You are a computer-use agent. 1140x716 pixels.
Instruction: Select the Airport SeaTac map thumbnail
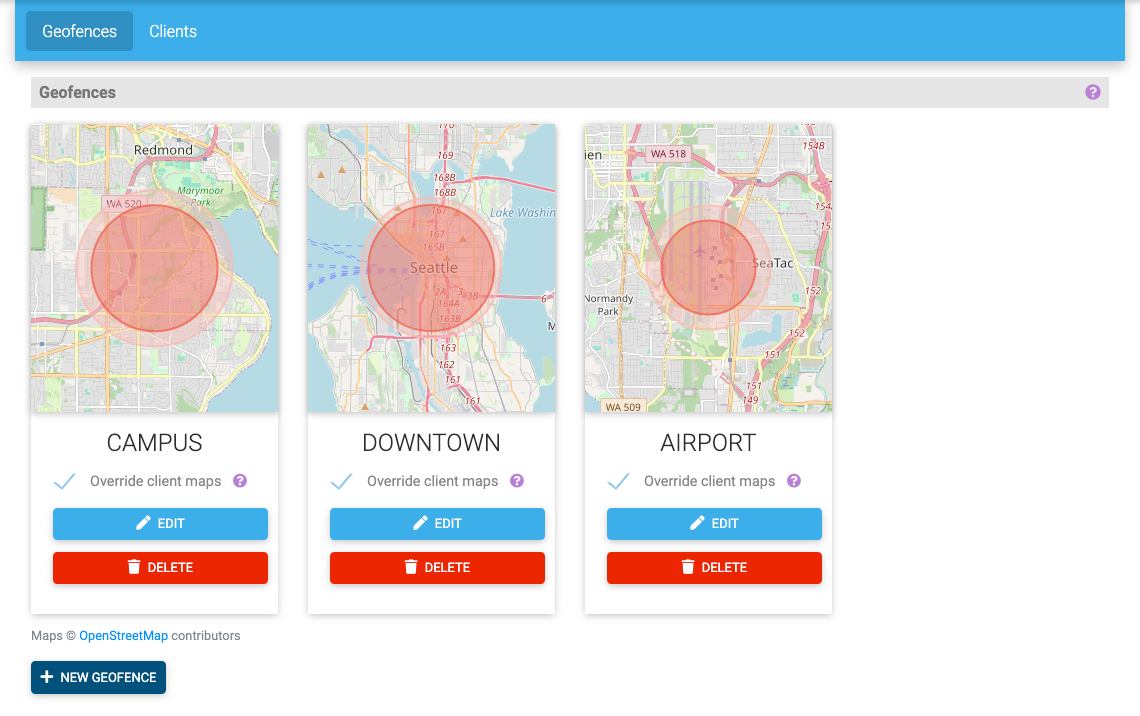point(708,268)
